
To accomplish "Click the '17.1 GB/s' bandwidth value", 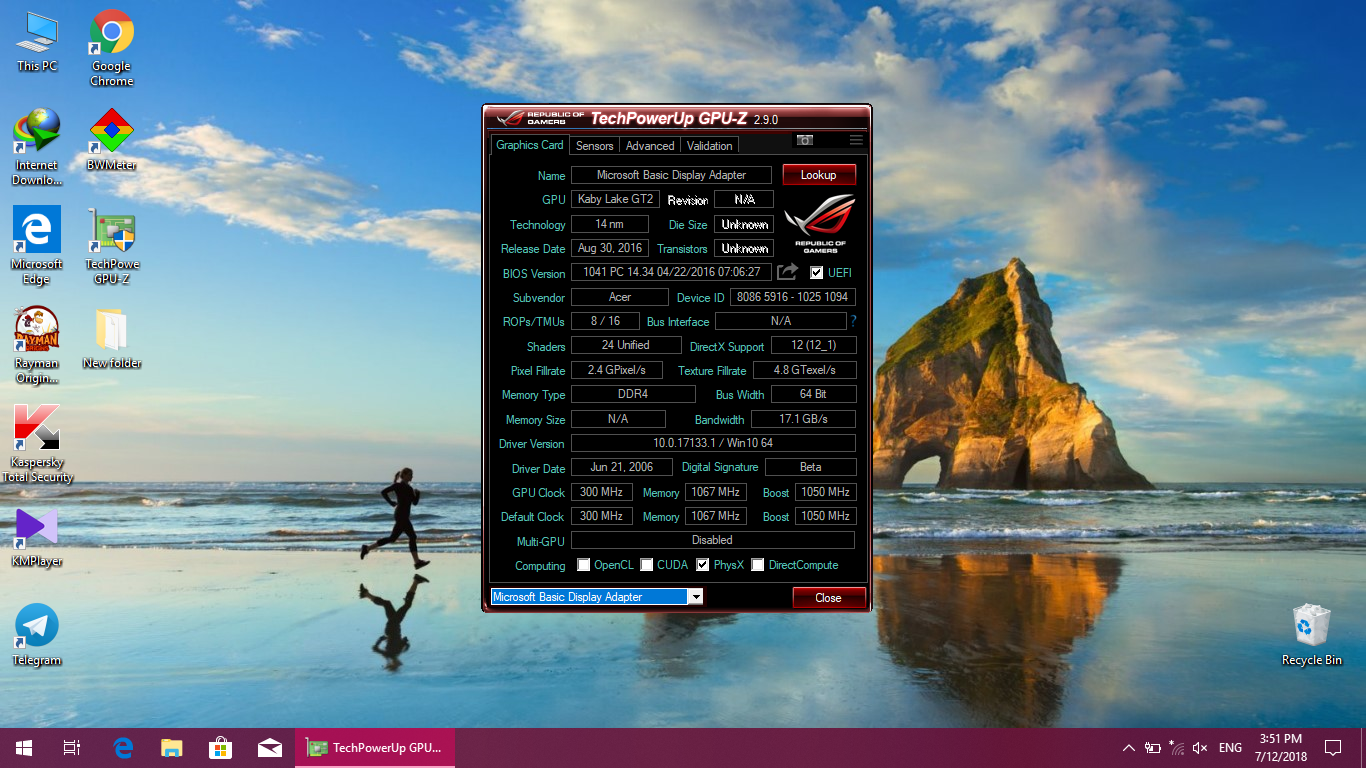I will [x=804, y=419].
